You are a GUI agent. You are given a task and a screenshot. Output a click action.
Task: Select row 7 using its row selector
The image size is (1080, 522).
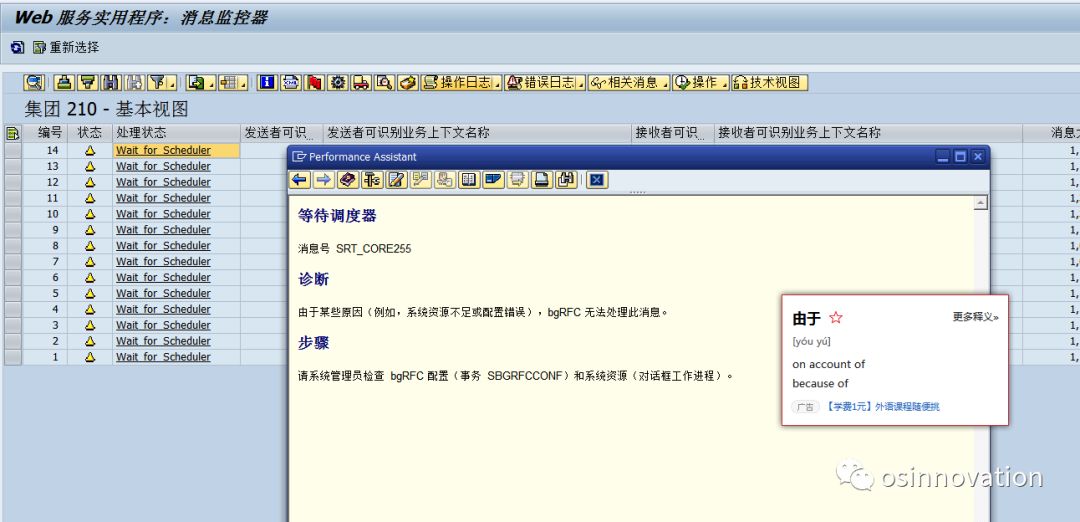[12, 262]
